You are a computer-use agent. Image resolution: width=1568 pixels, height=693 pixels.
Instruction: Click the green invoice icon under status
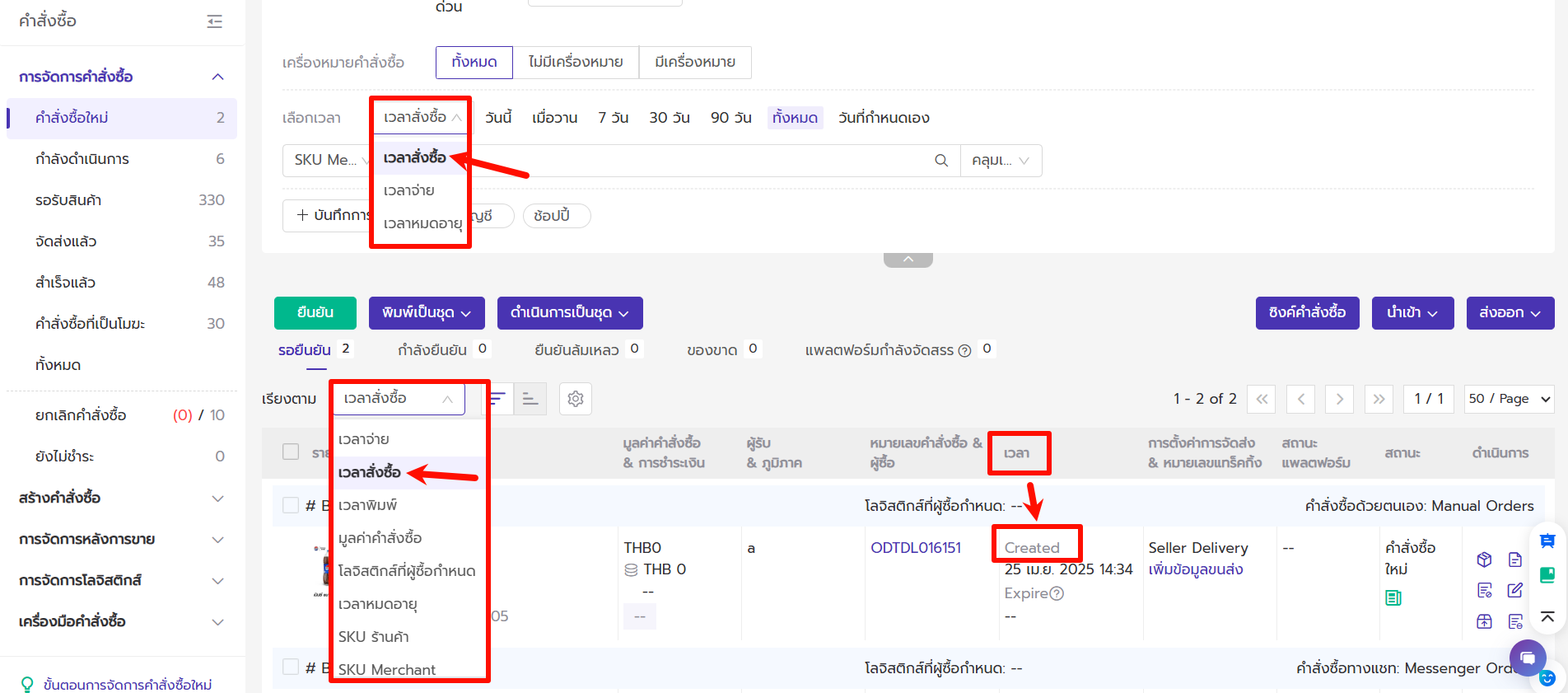(1393, 597)
